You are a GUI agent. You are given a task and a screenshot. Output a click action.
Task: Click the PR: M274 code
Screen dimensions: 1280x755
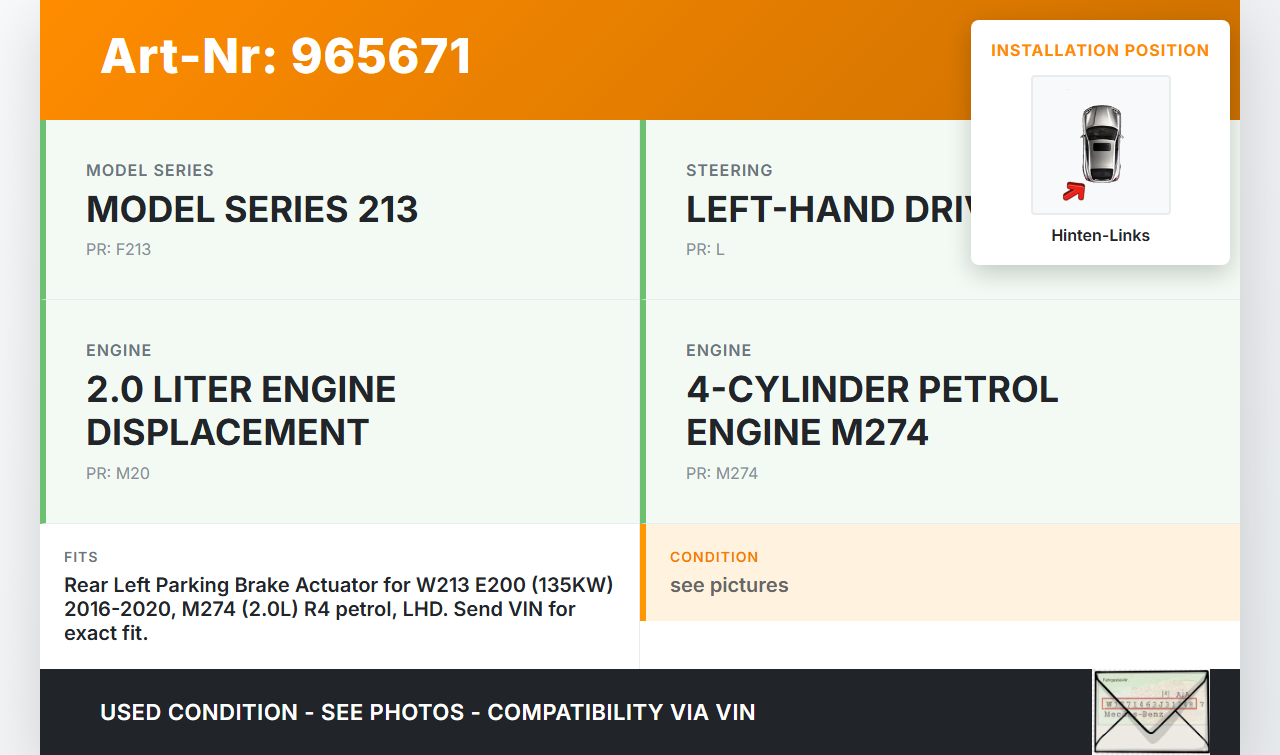point(722,473)
